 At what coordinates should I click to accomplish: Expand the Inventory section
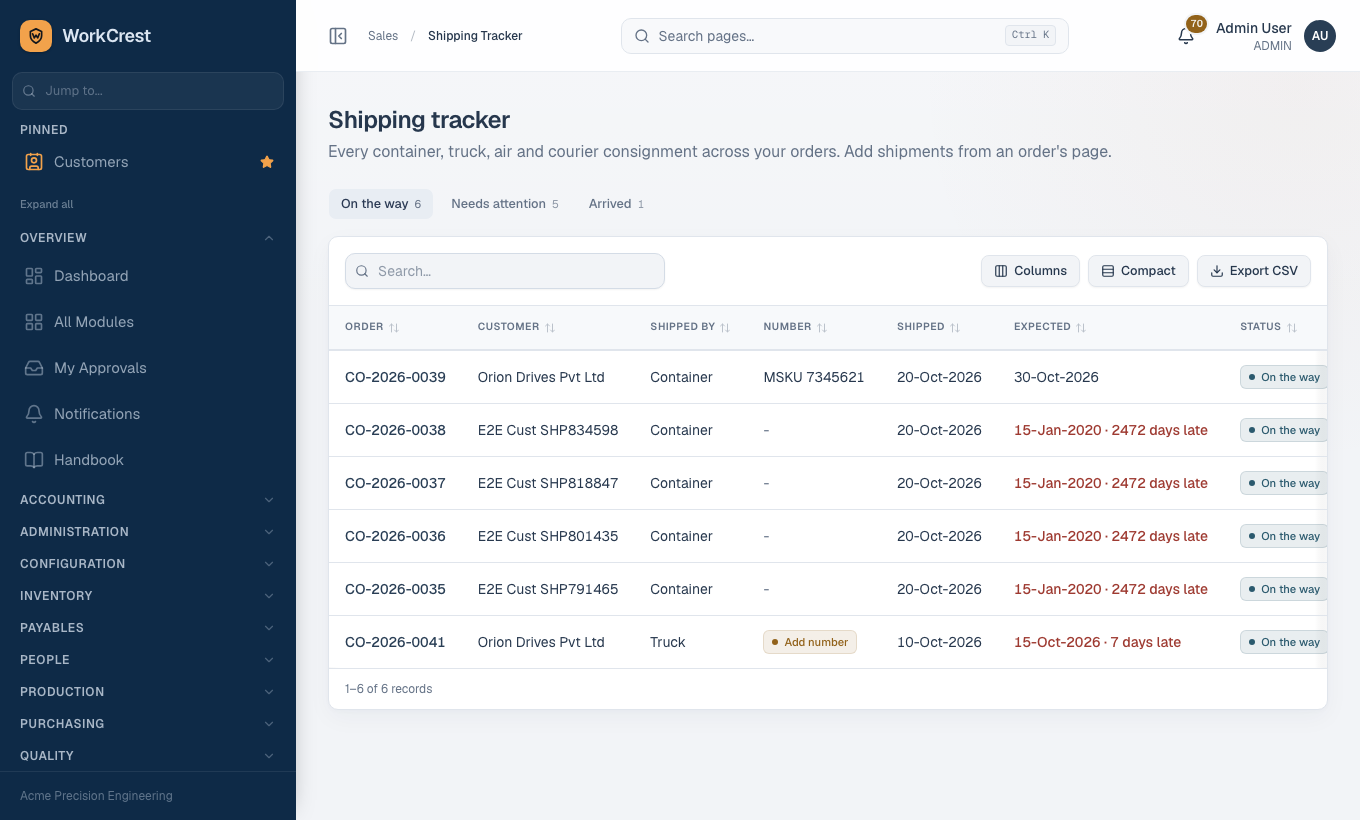pos(148,596)
